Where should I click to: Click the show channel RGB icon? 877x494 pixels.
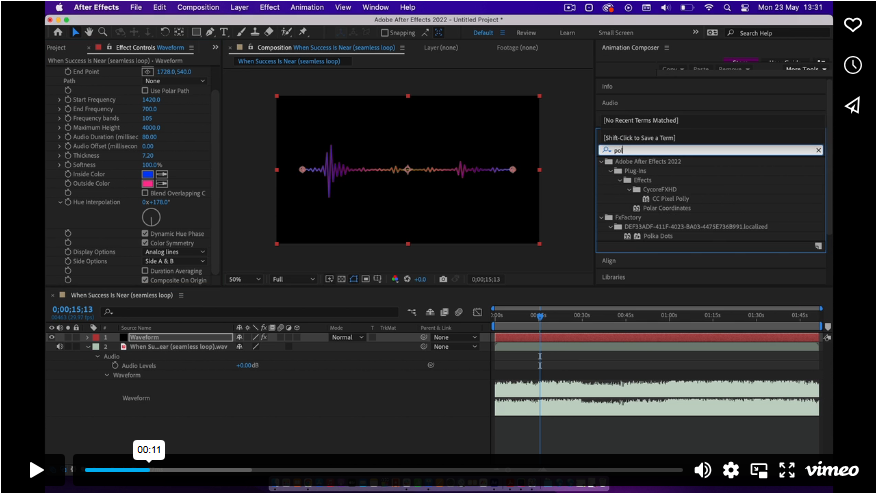click(395, 279)
